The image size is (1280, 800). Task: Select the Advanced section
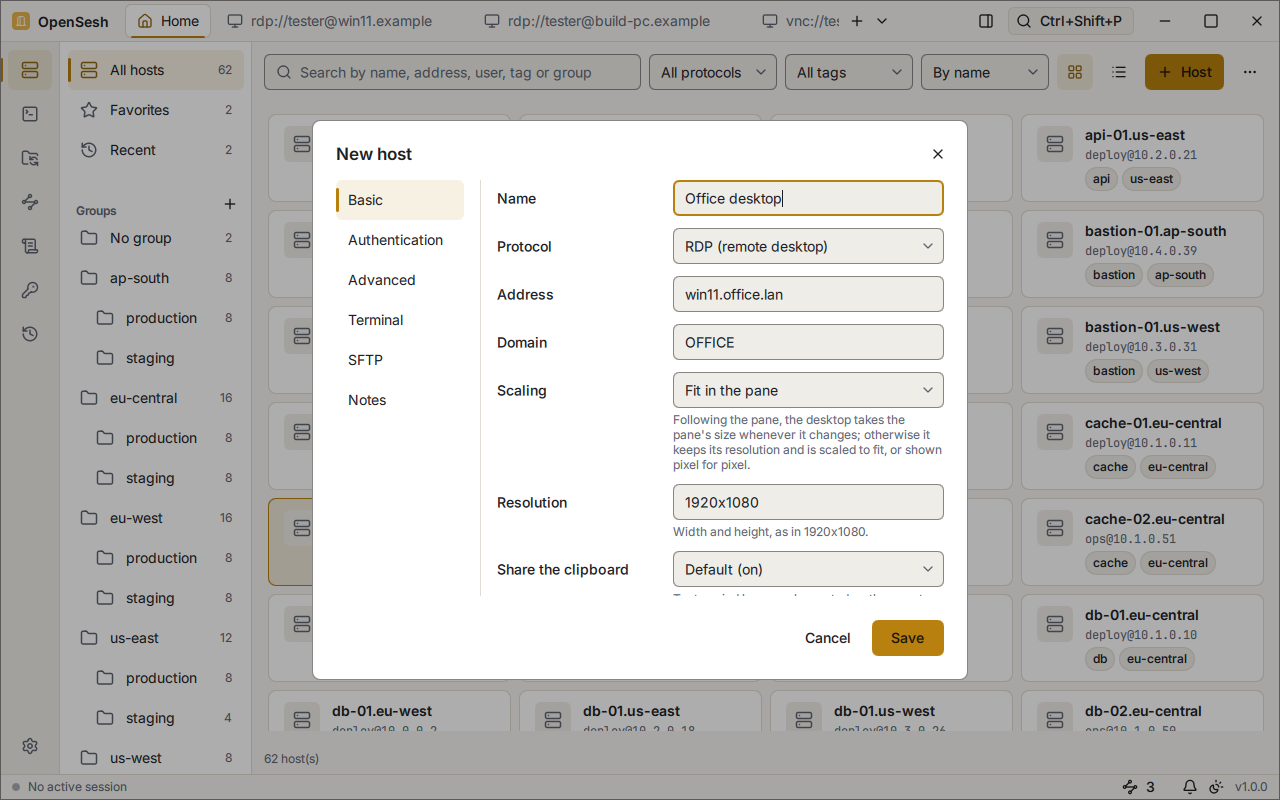point(400,280)
